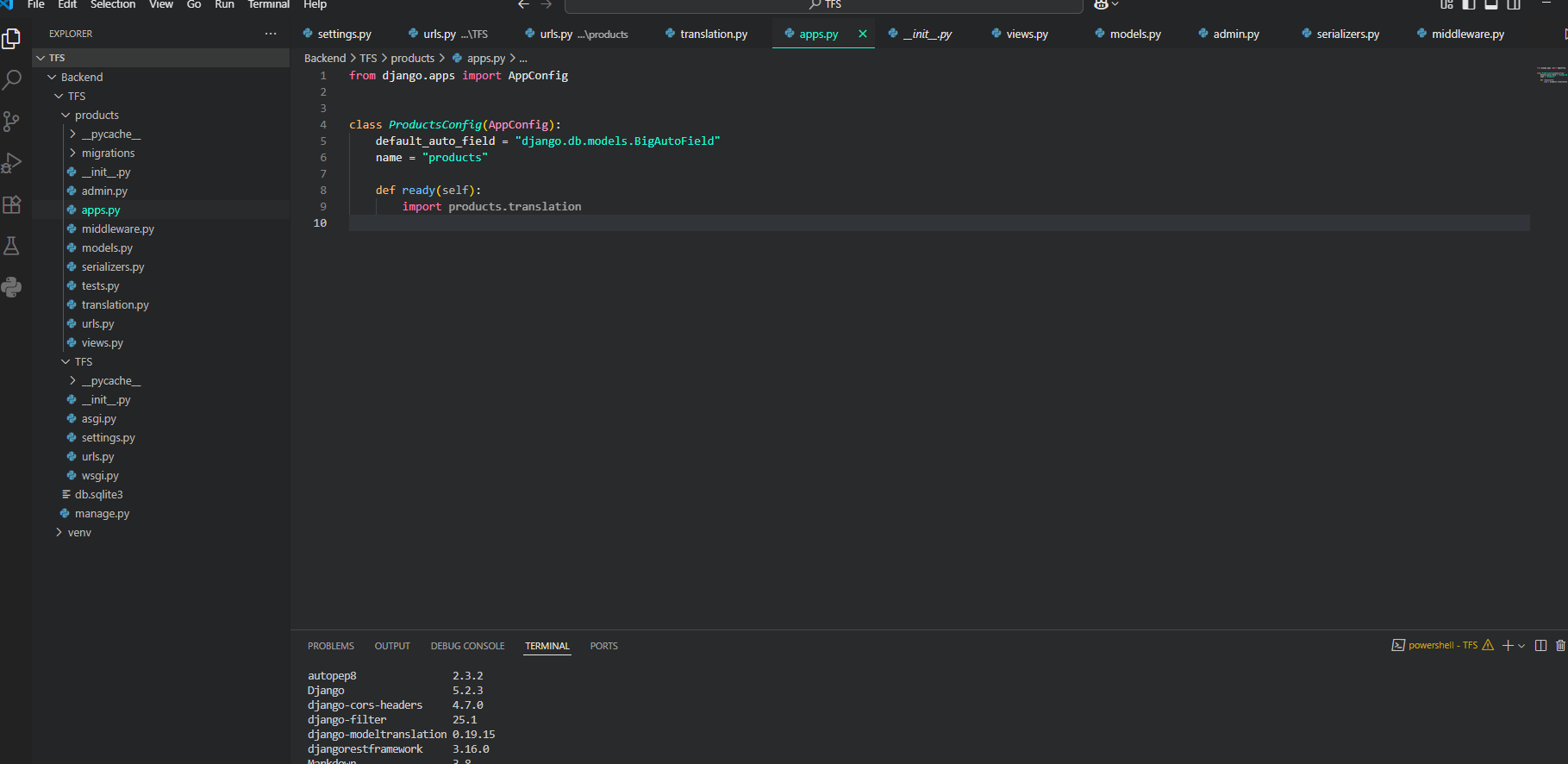The image size is (1568, 764).
Task: Click products in the breadcrumb path
Action: coord(412,58)
